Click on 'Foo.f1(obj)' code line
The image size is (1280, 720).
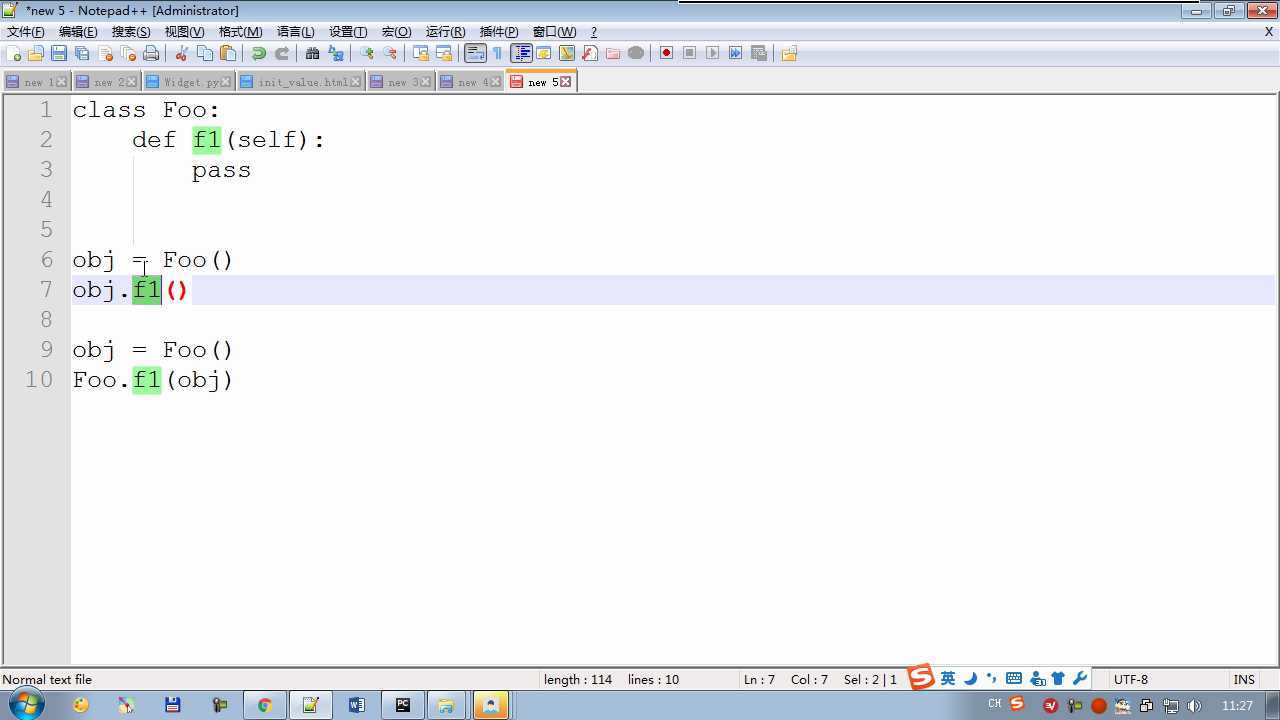(x=153, y=380)
